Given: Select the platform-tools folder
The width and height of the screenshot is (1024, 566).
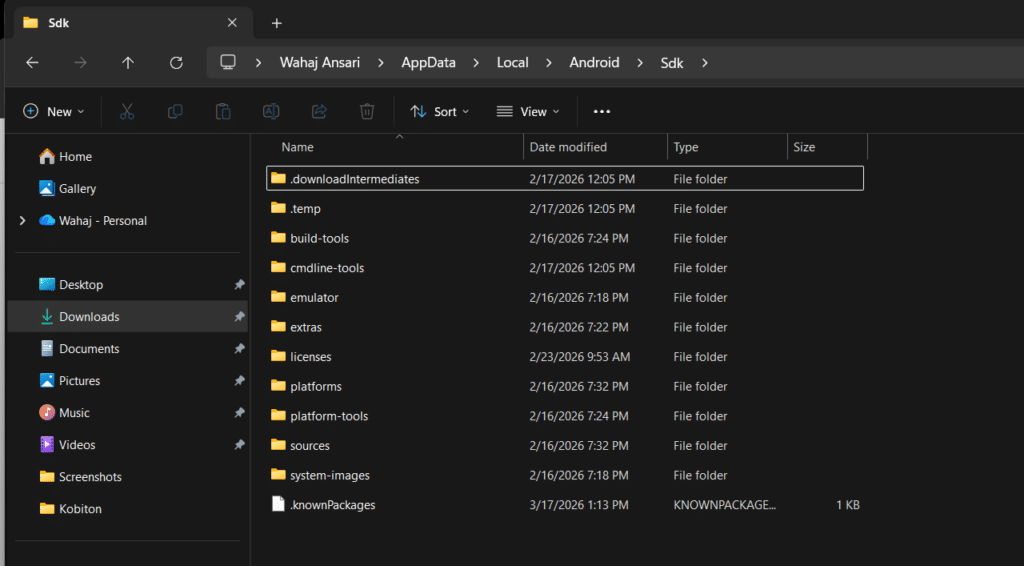Looking at the screenshot, I should 329,416.
